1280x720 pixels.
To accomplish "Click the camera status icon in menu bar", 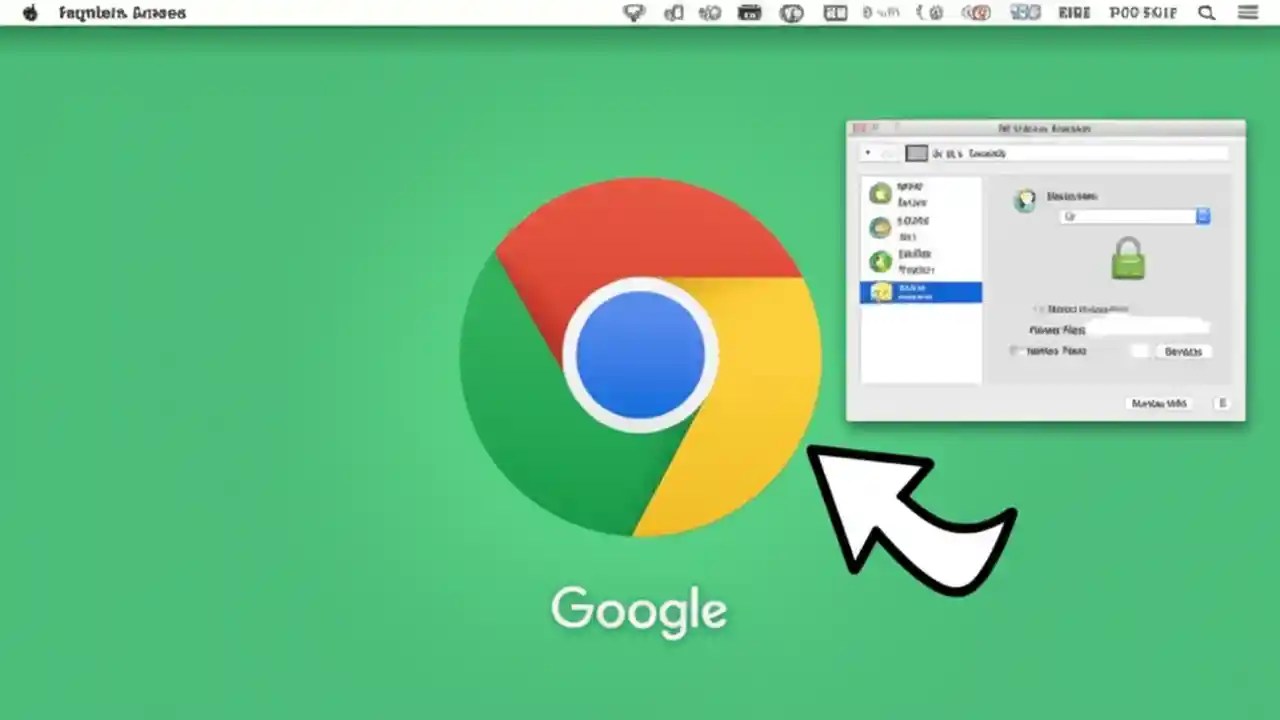I will pyautogui.click(x=750, y=13).
